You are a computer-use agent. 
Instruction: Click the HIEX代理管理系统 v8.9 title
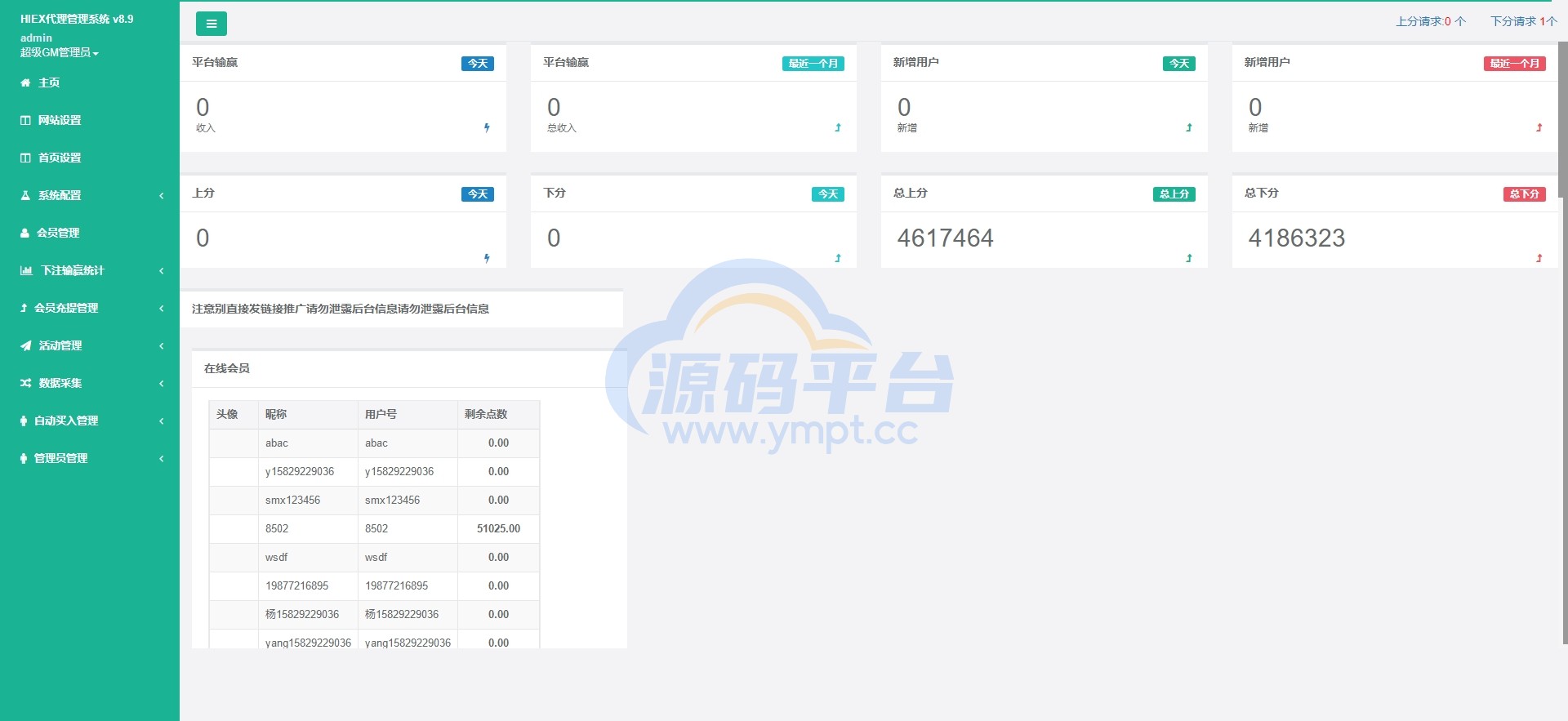(77, 19)
